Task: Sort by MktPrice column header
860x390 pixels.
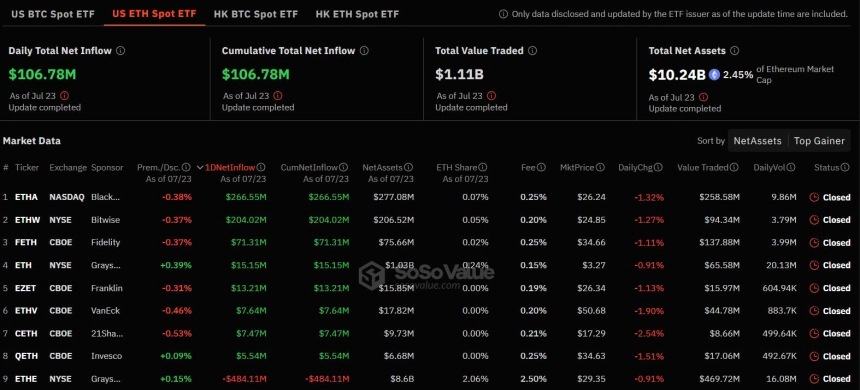Action: [x=582, y=167]
